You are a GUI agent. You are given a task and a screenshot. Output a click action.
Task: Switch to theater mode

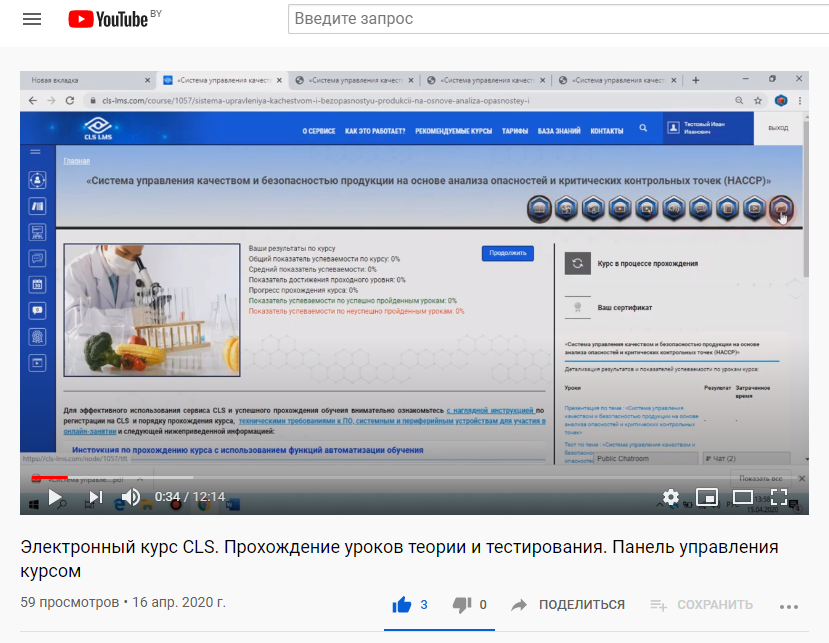click(743, 497)
